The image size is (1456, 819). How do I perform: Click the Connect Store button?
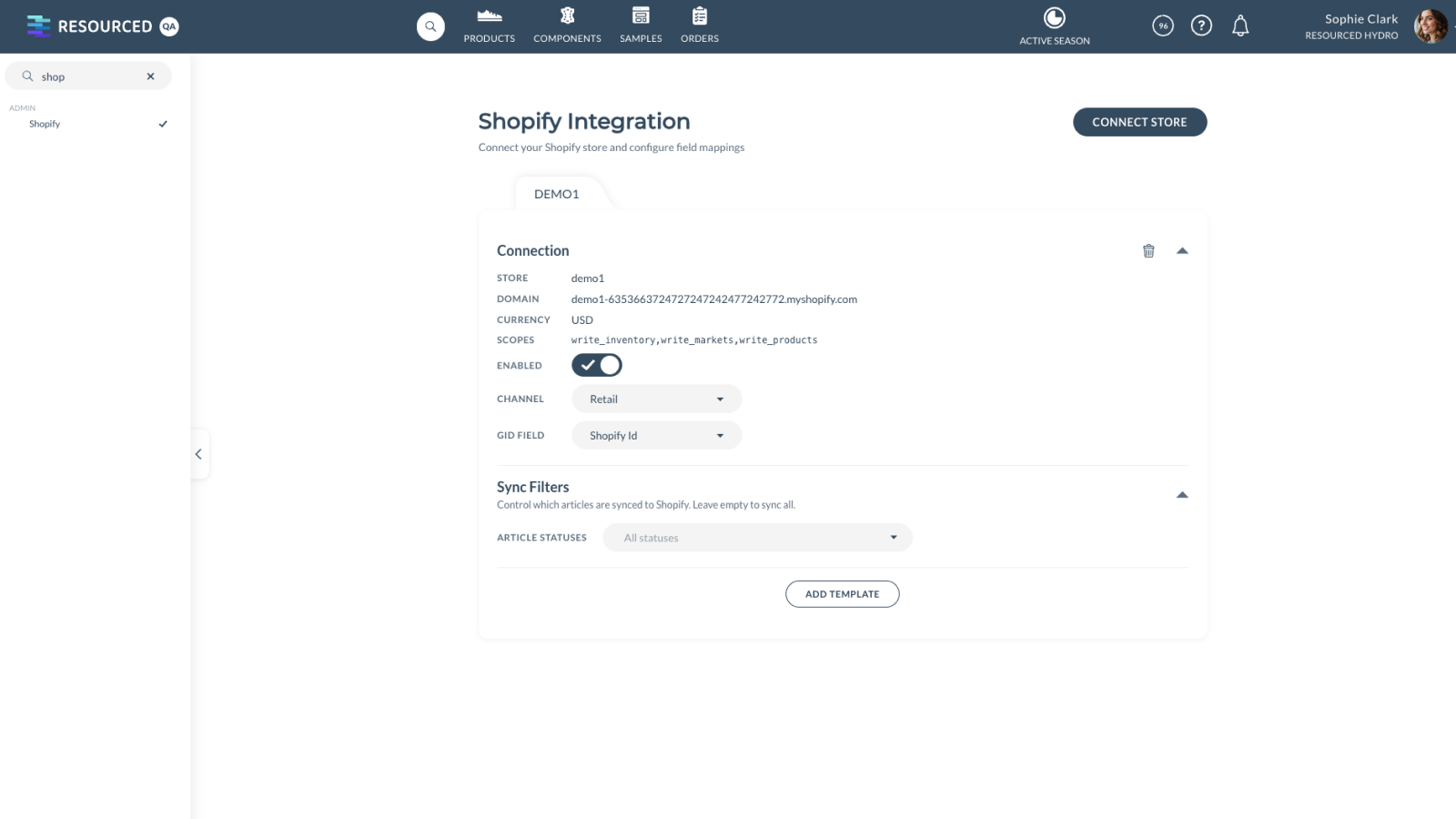1139,122
